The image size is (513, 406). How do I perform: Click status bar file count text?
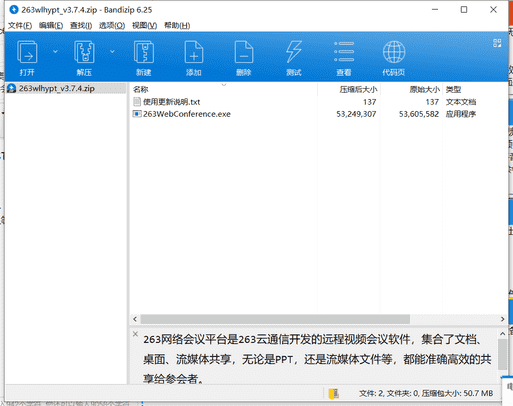point(426,394)
